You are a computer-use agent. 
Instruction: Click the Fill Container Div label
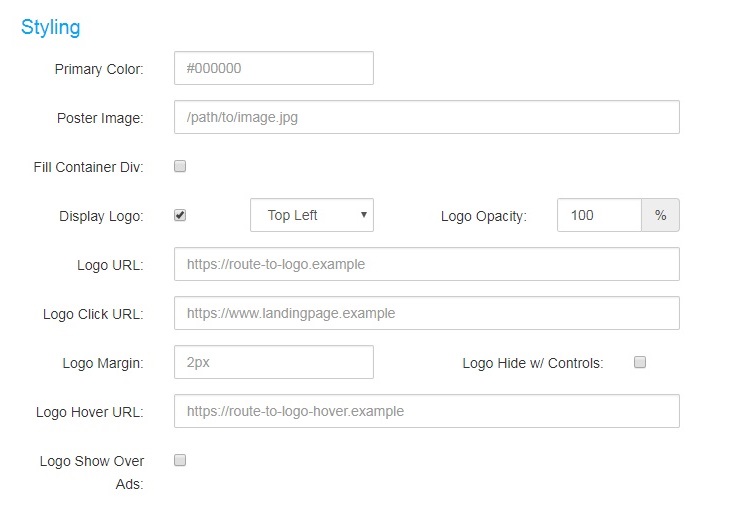88,167
